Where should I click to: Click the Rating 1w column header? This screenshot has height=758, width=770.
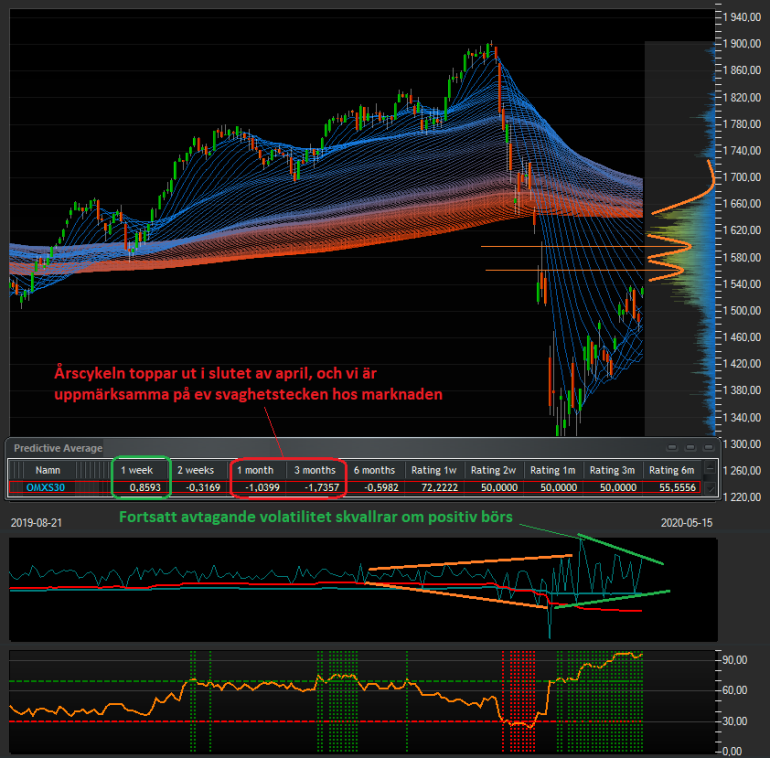tap(434, 470)
